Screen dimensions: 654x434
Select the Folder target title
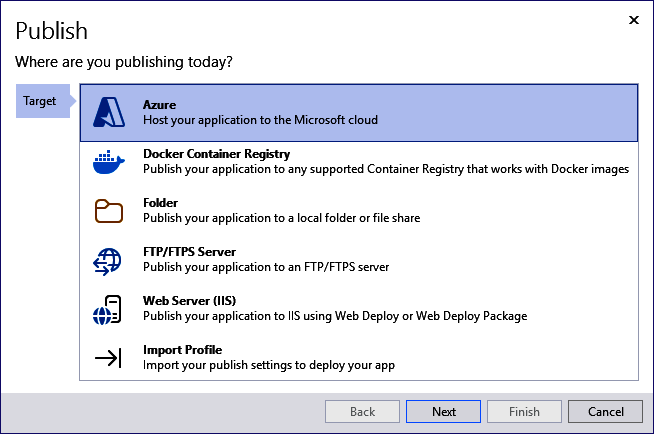click(x=160, y=203)
